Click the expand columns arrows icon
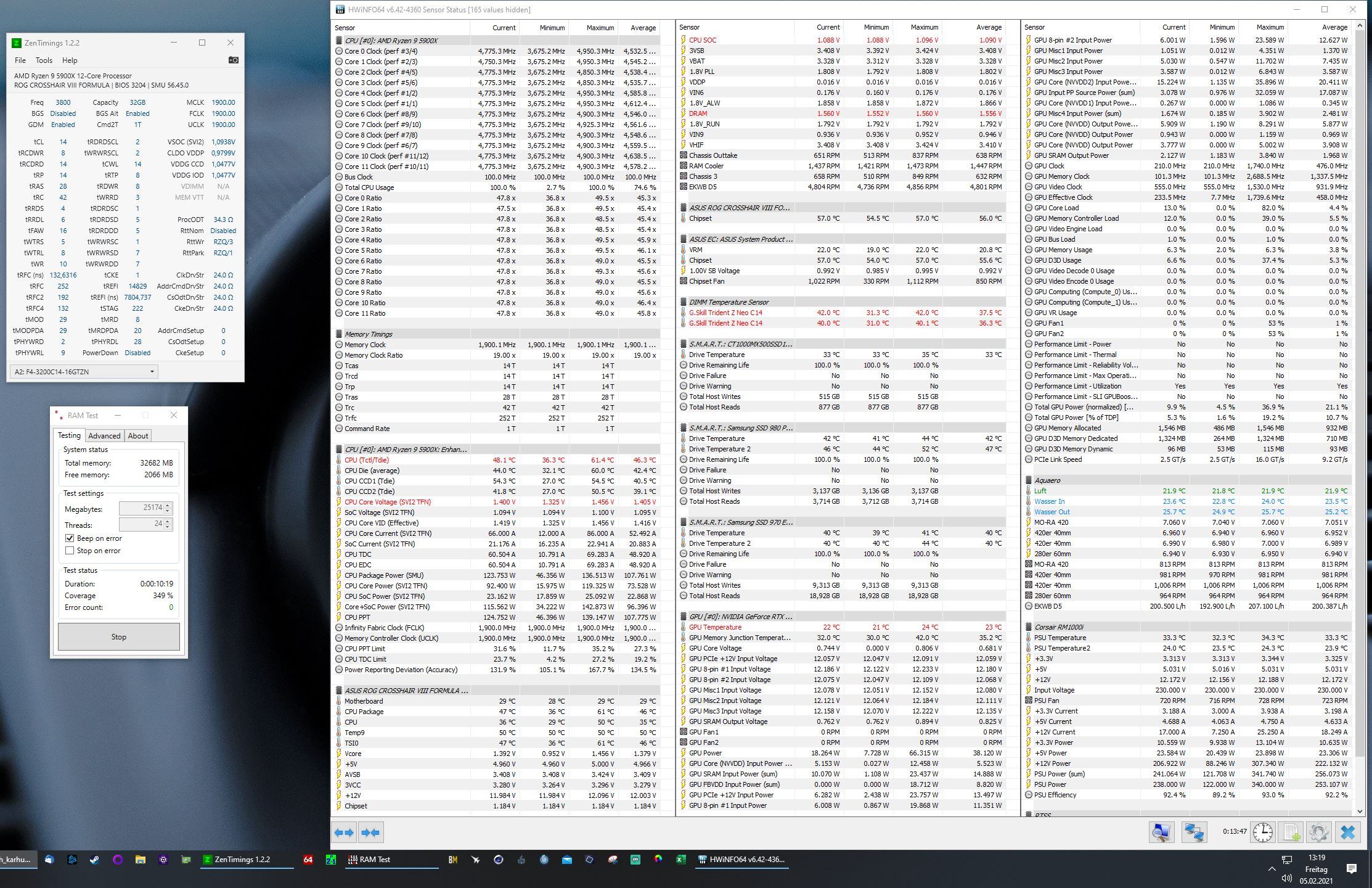 (x=344, y=832)
